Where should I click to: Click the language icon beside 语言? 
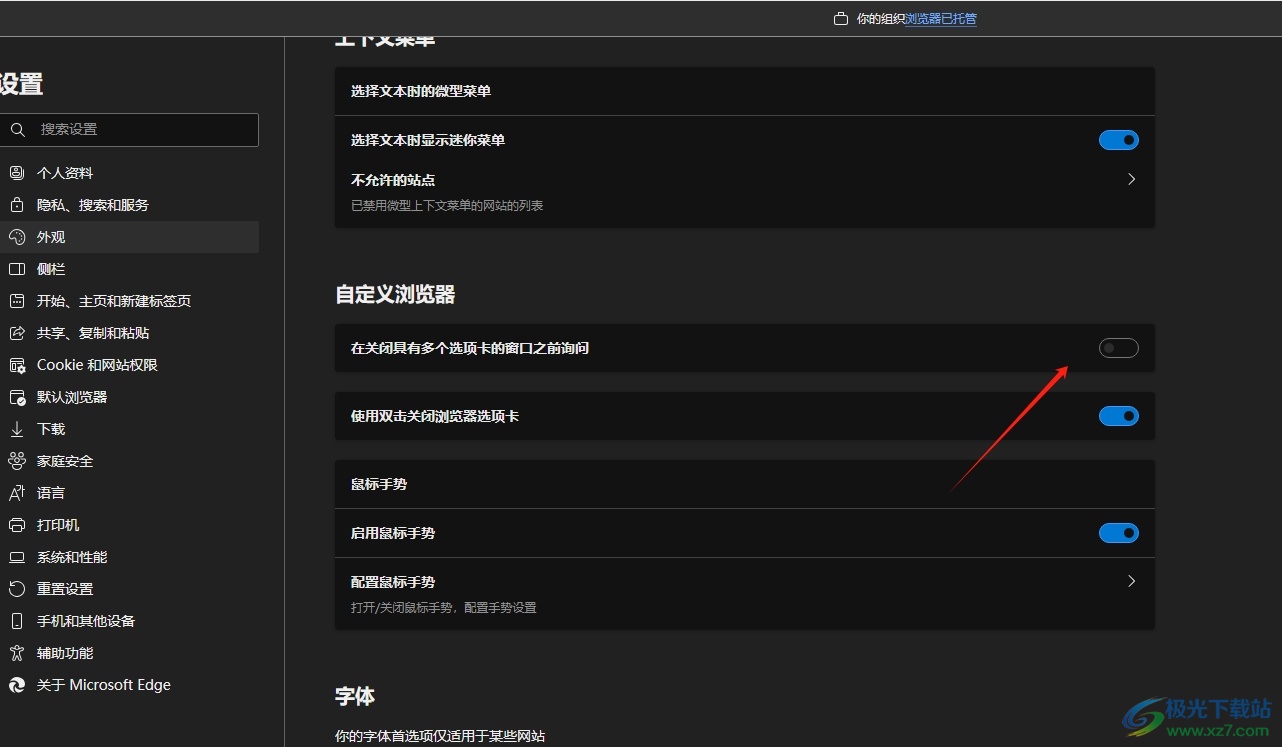pyautogui.click(x=17, y=493)
